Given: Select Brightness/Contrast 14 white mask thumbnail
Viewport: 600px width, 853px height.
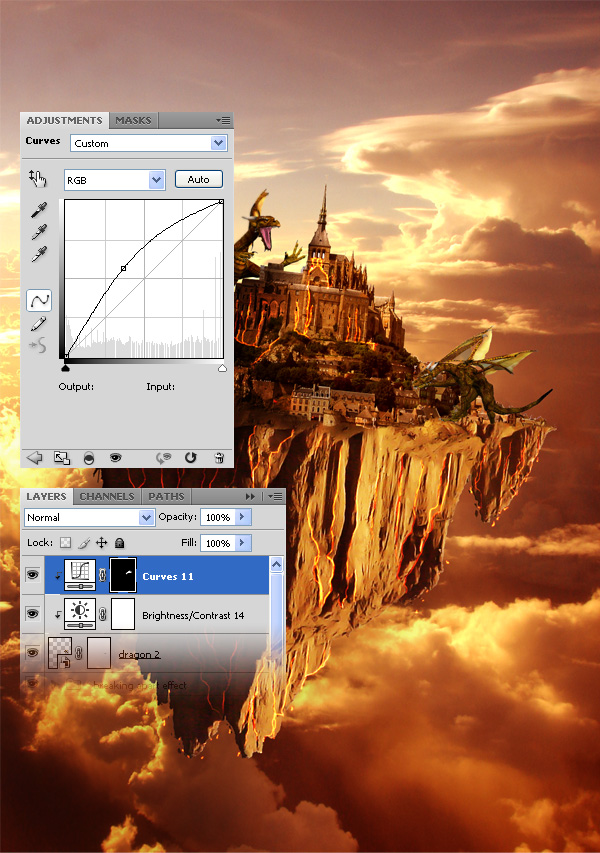Looking at the screenshot, I should (x=122, y=614).
